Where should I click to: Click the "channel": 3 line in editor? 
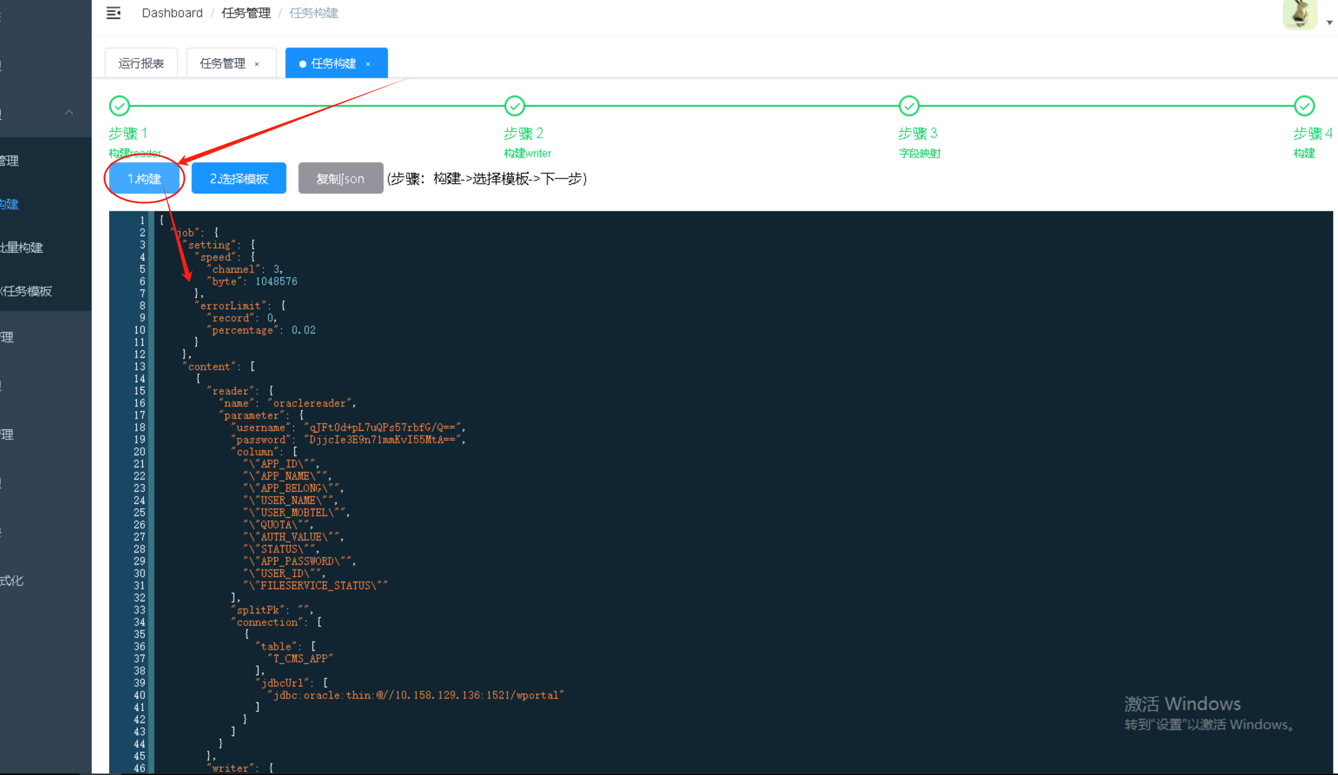tap(245, 269)
